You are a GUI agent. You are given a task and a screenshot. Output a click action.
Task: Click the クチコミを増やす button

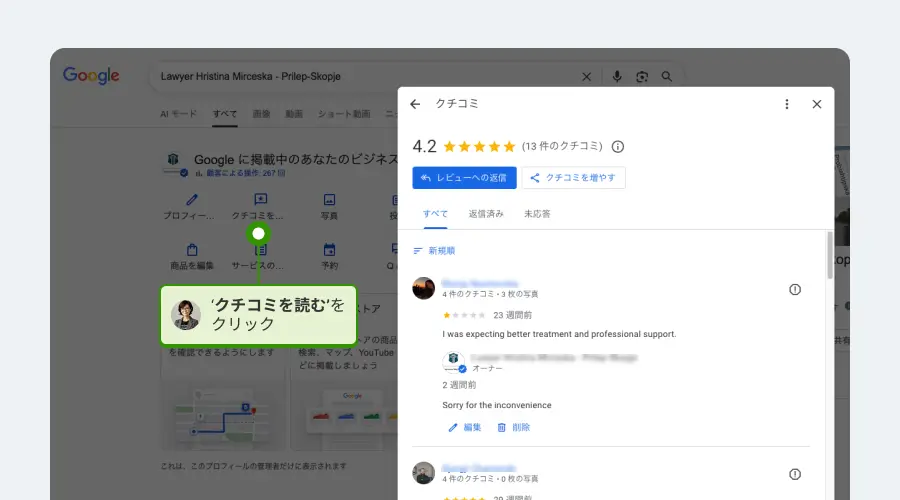[x=574, y=178]
